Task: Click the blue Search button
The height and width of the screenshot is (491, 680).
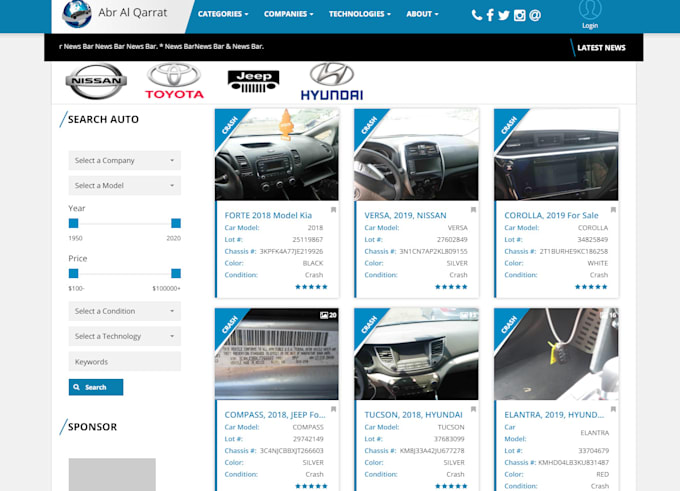Action: click(96, 387)
